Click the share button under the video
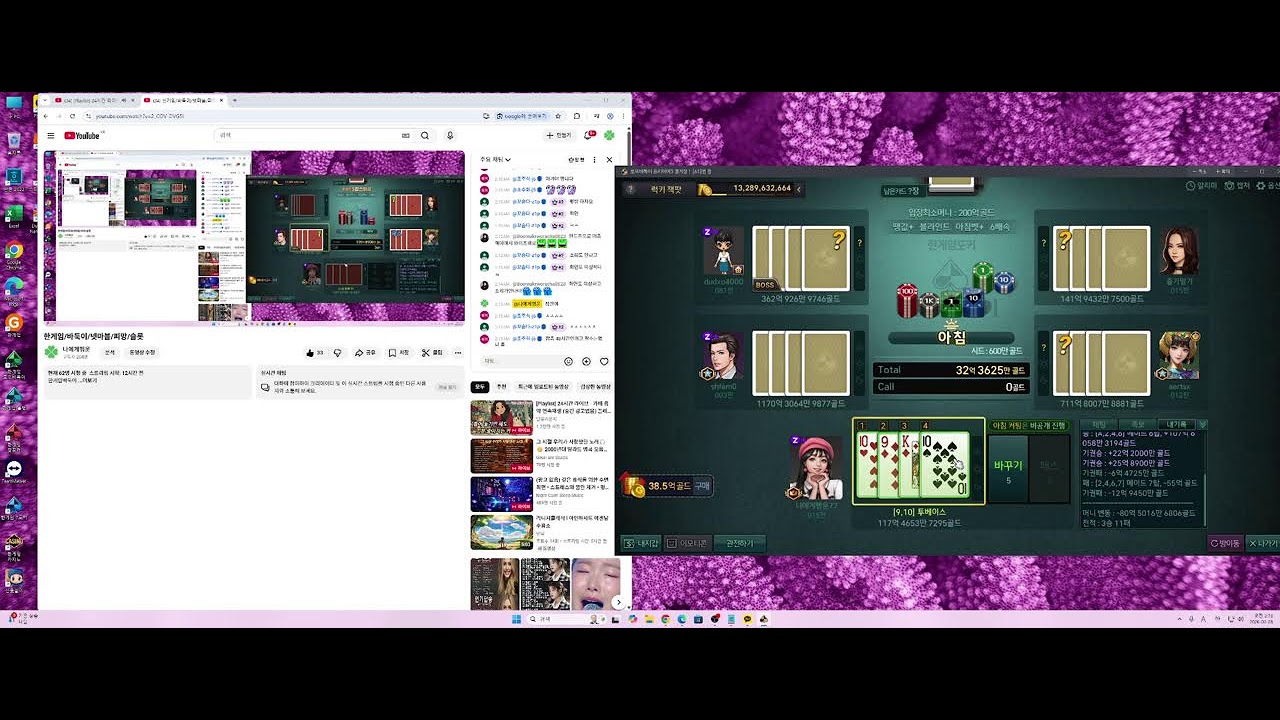Viewport: 1280px width, 720px height. tap(366, 352)
